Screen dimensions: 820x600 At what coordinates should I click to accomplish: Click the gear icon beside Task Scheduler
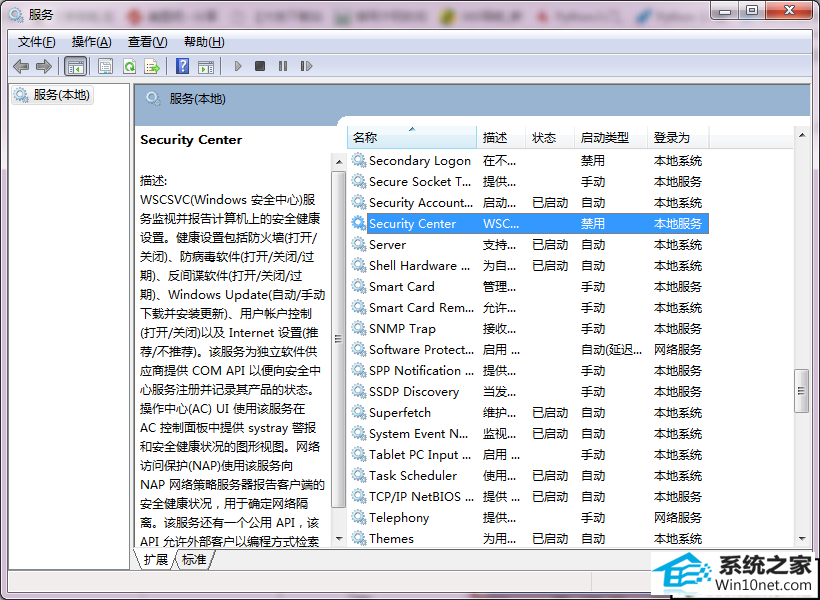pos(358,475)
